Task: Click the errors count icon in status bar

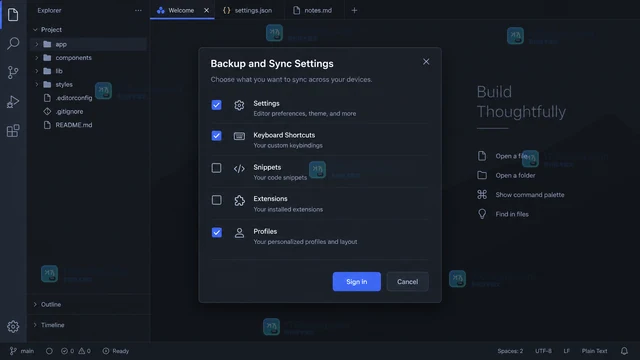Action: pyautogui.click(x=64, y=351)
